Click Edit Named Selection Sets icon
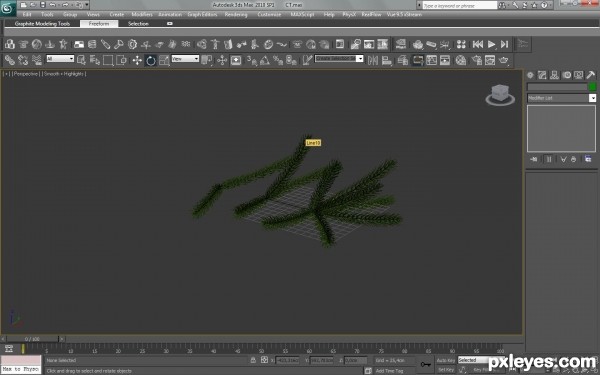600x375 pixels. coord(307,60)
